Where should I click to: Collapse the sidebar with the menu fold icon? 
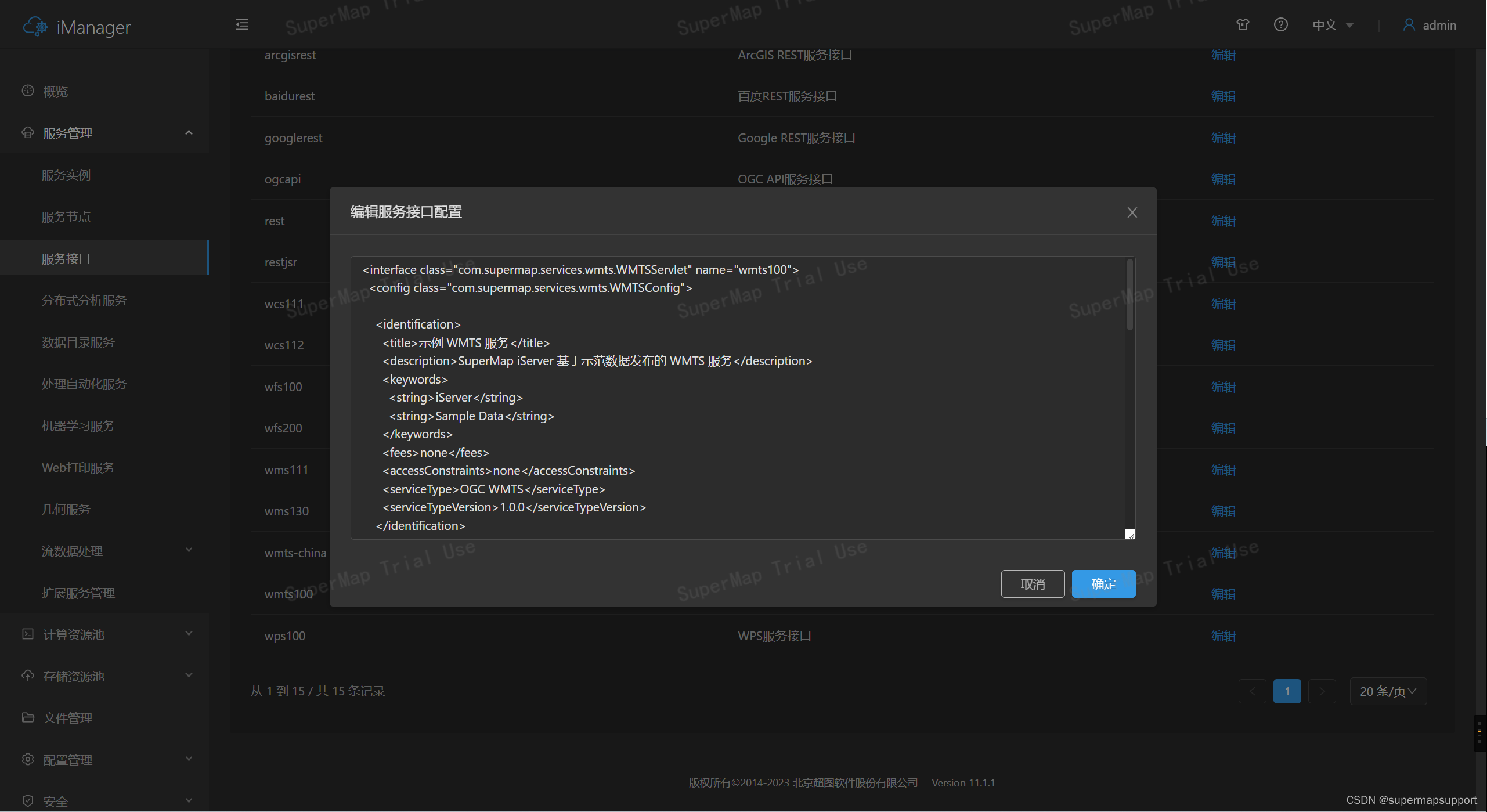point(242,24)
